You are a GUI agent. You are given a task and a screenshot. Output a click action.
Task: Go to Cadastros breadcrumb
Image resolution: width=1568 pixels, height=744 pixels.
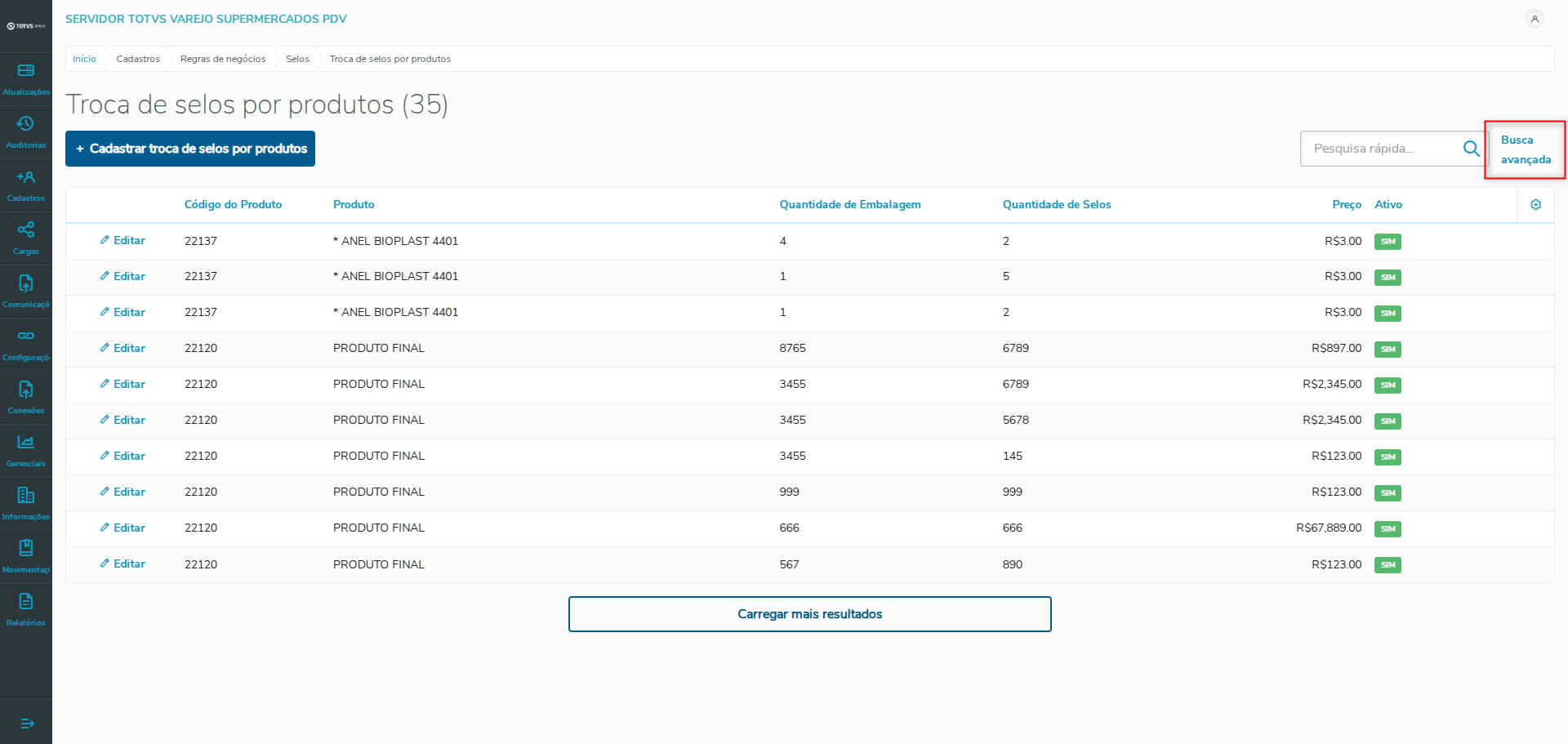[x=138, y=59]
